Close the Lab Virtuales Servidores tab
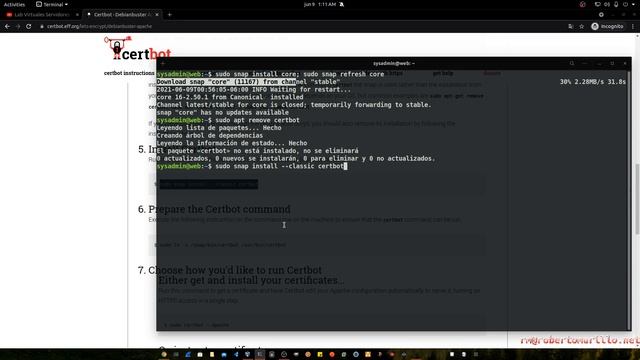The image size is (640, 360). (x=77, y=15)
